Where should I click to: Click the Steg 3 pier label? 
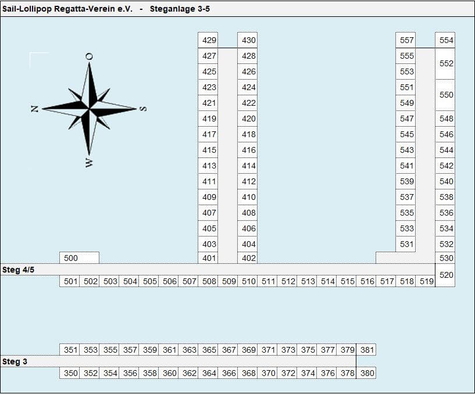15,362
